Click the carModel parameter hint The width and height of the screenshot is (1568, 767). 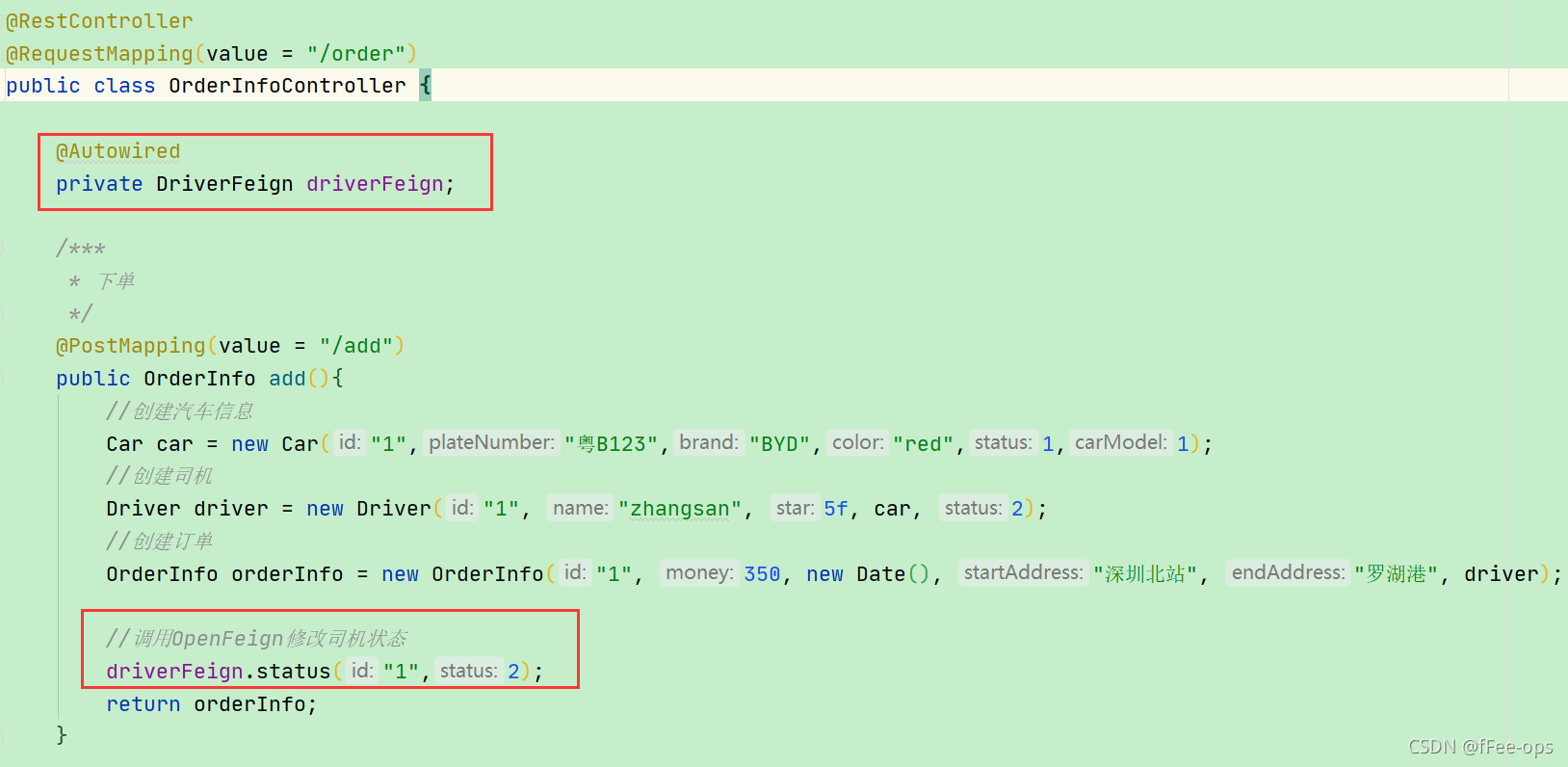click(1121, 442)
